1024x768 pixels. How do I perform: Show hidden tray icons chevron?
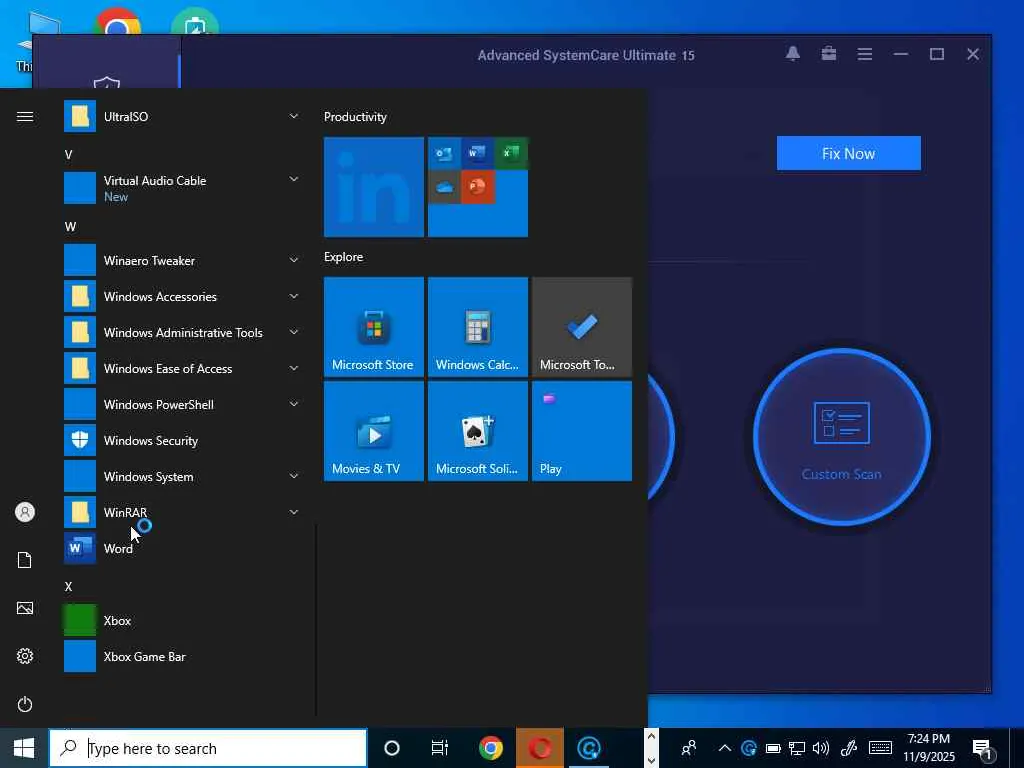[725, 748]
